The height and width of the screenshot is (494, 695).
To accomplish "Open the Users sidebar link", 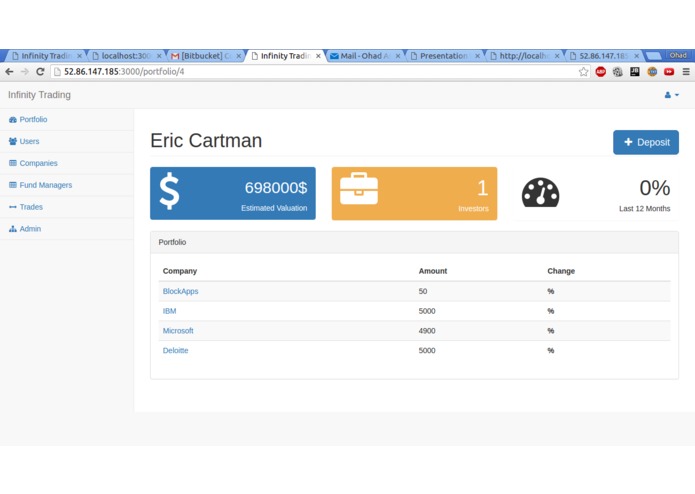I will [29, 141].
